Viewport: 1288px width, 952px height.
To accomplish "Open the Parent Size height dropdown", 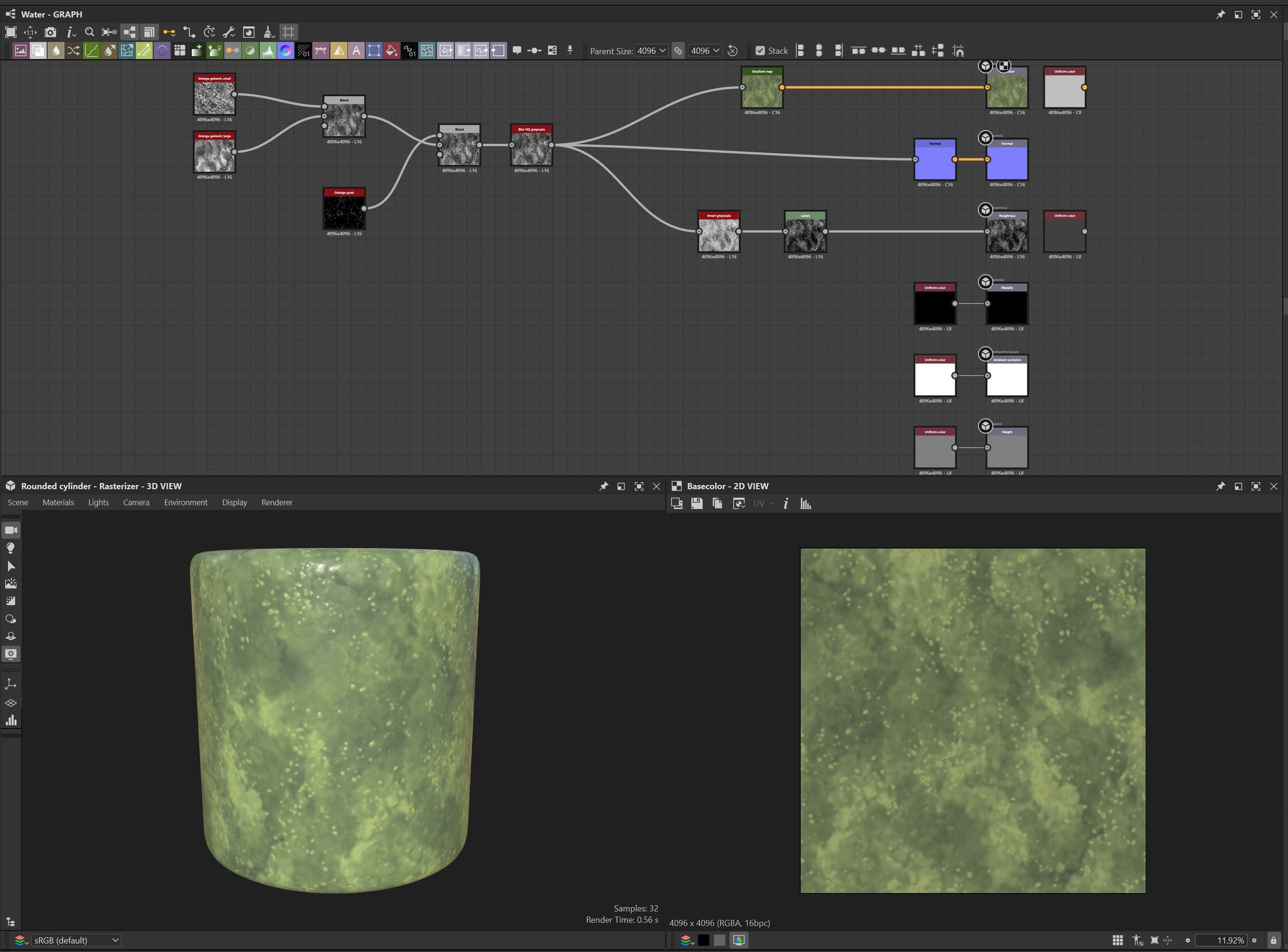I will coord(705,50).
